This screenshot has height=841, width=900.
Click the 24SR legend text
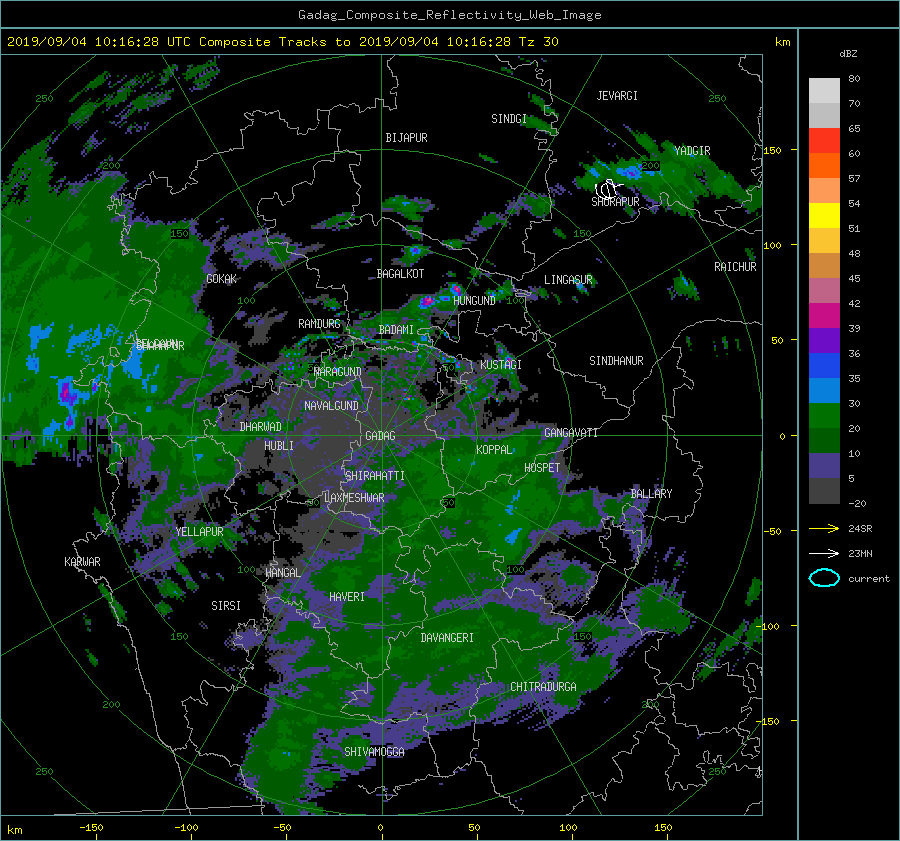click(860, 529)
